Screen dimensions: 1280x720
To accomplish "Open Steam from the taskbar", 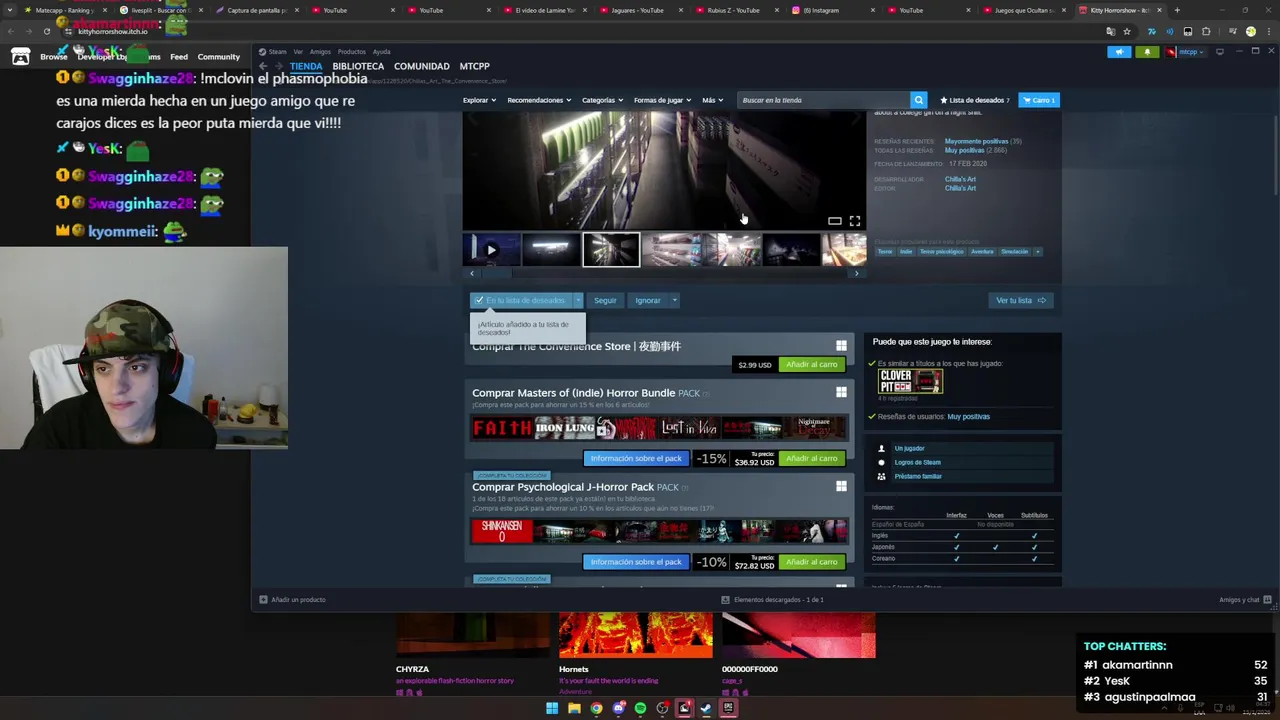I will 706,708.
